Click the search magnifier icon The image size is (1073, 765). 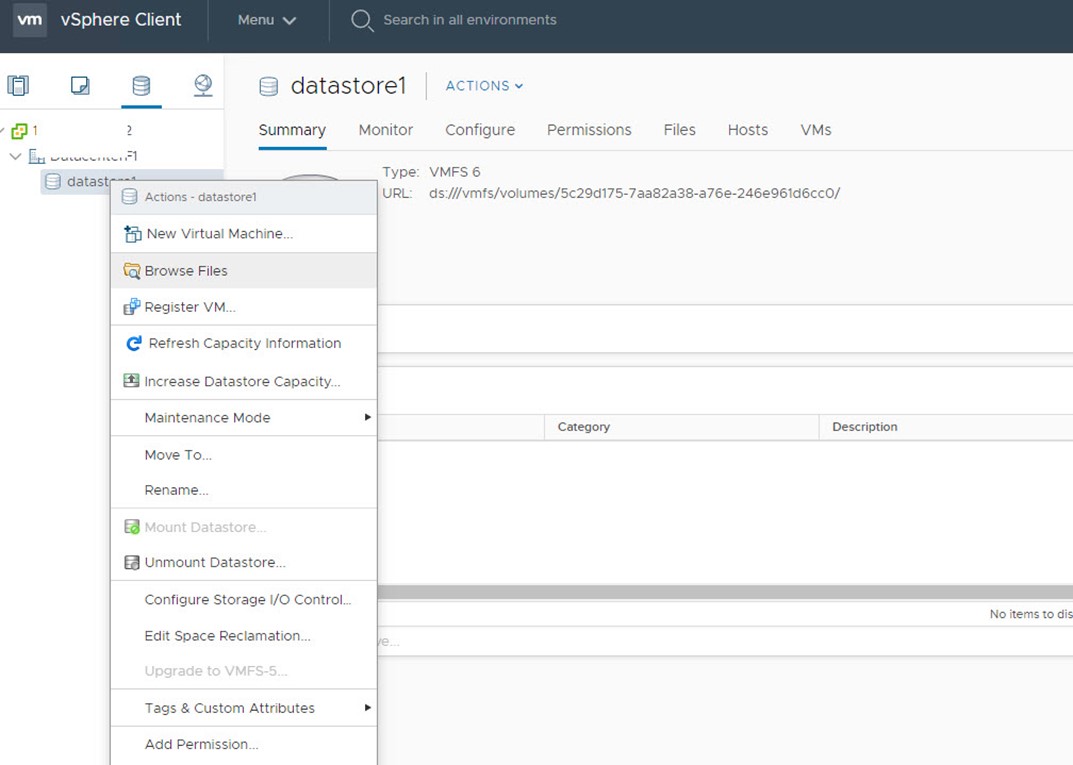[x=362, y=20]
